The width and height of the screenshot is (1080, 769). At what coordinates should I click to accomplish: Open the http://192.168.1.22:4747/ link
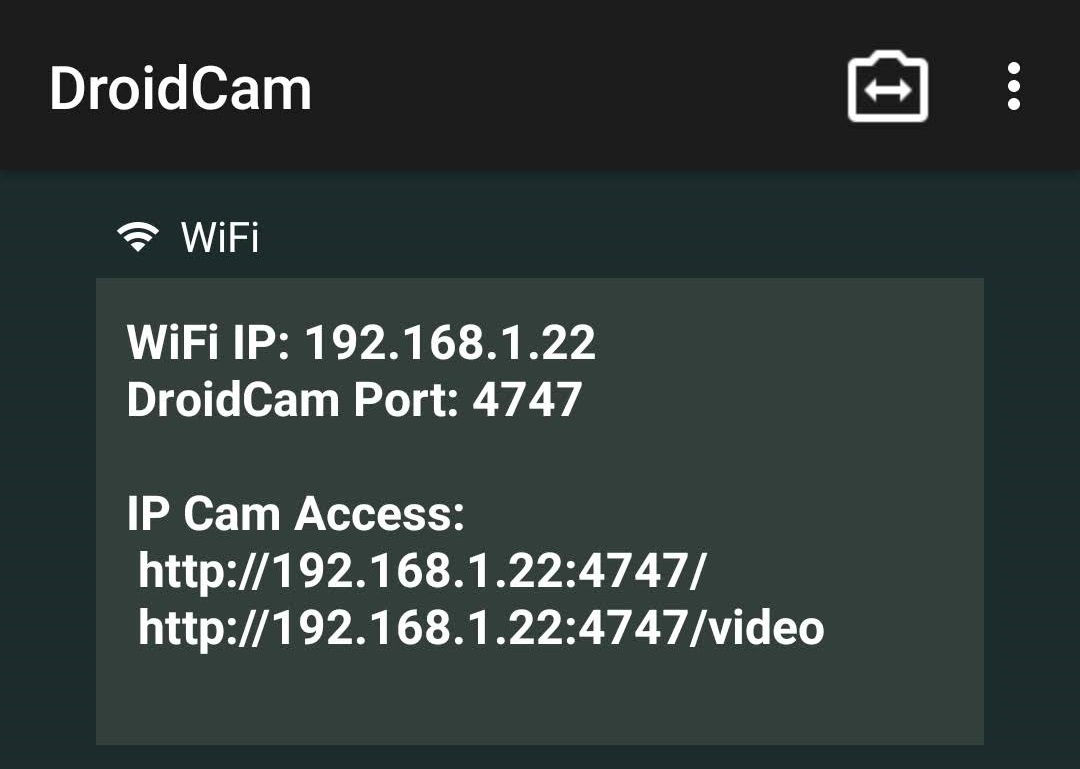coord(422,571)
